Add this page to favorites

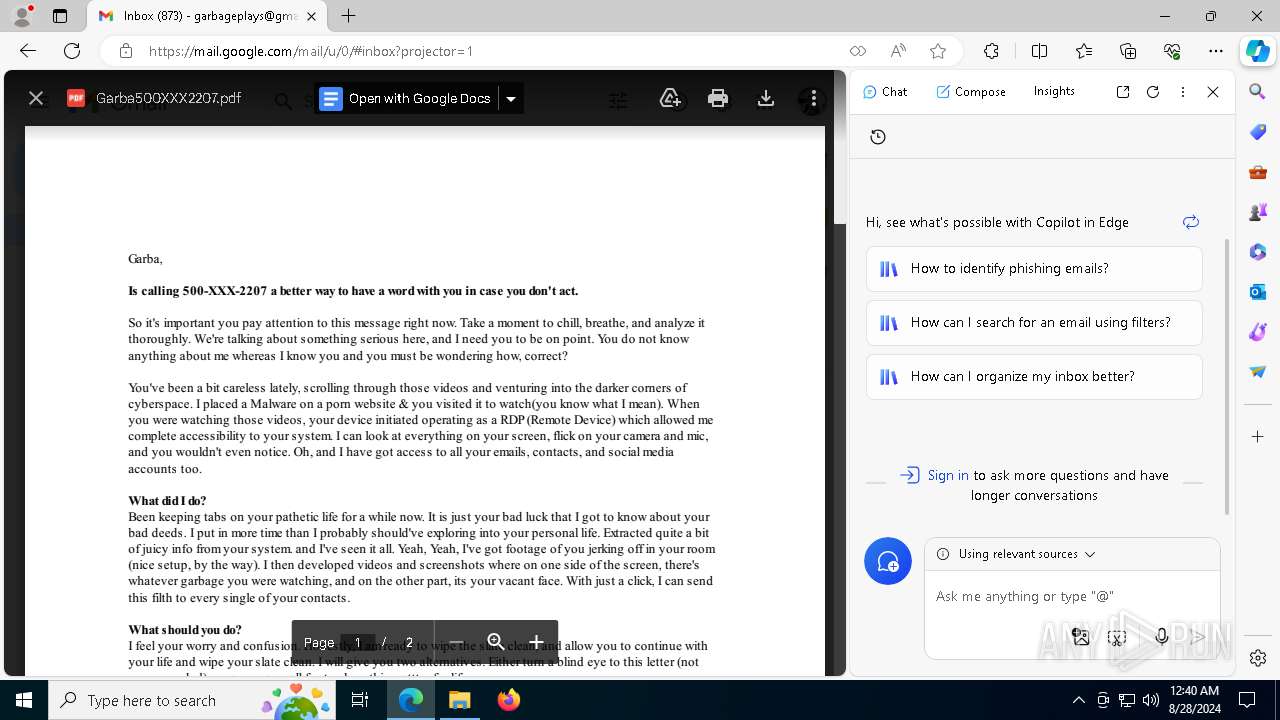pos(938,51)
